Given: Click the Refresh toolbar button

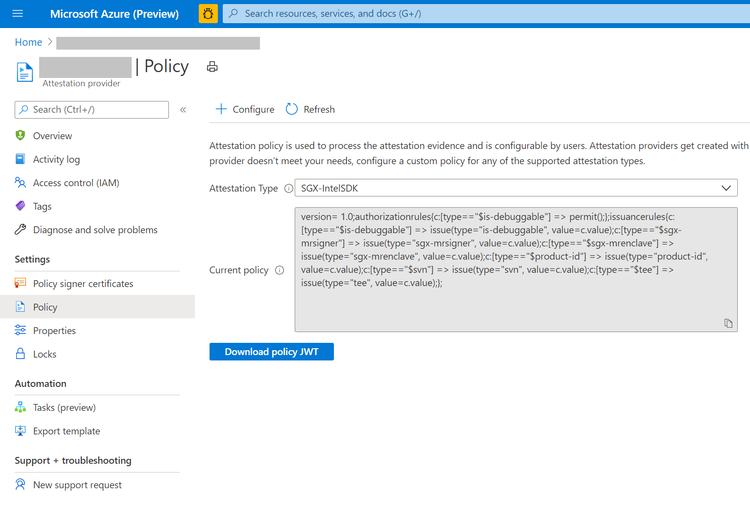Looking at the screenshot, I should (310, 109).
